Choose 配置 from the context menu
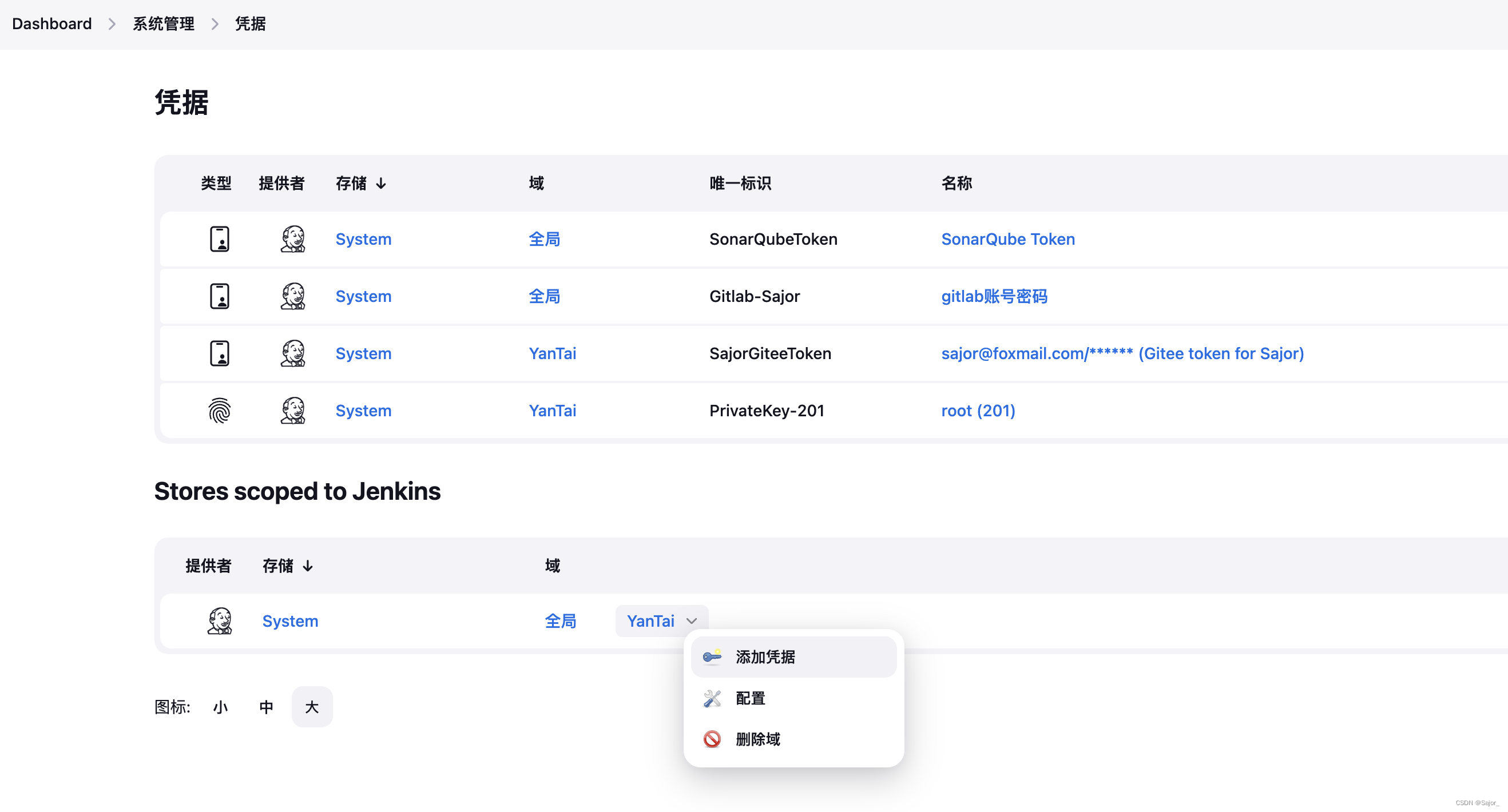1508x812 pixels. click(x=751, y=699)
